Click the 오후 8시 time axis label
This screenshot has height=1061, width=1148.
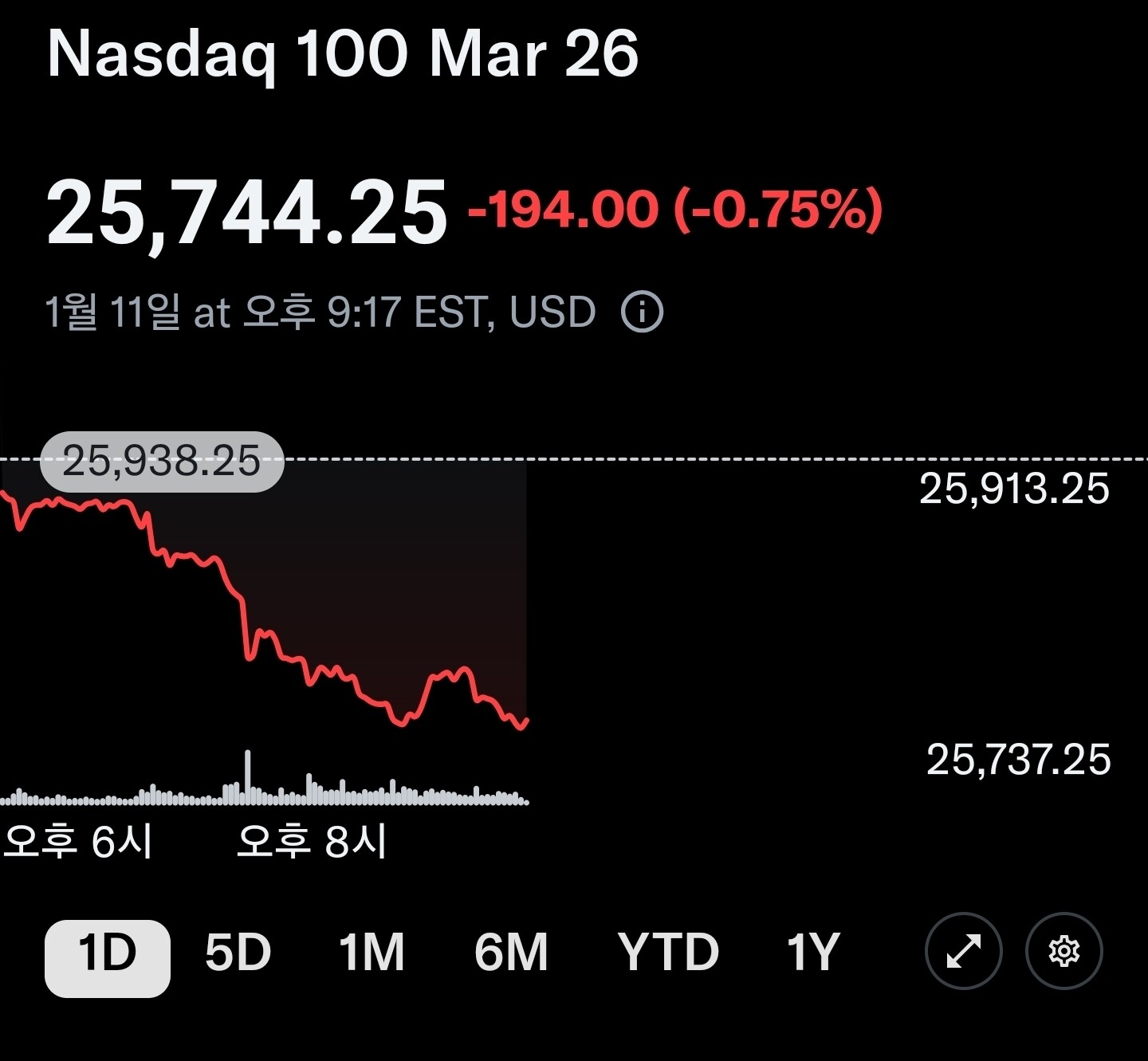(312, 841)
